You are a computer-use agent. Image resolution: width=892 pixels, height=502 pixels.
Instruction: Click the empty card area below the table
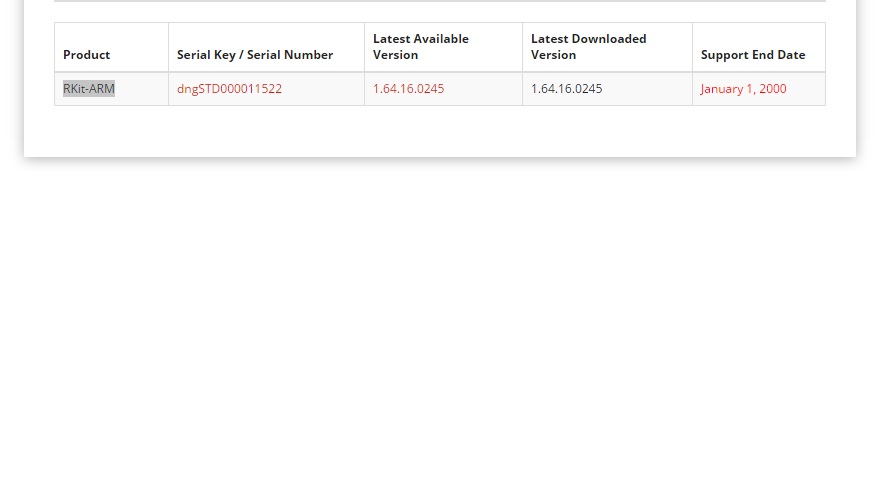coord(440,130)
